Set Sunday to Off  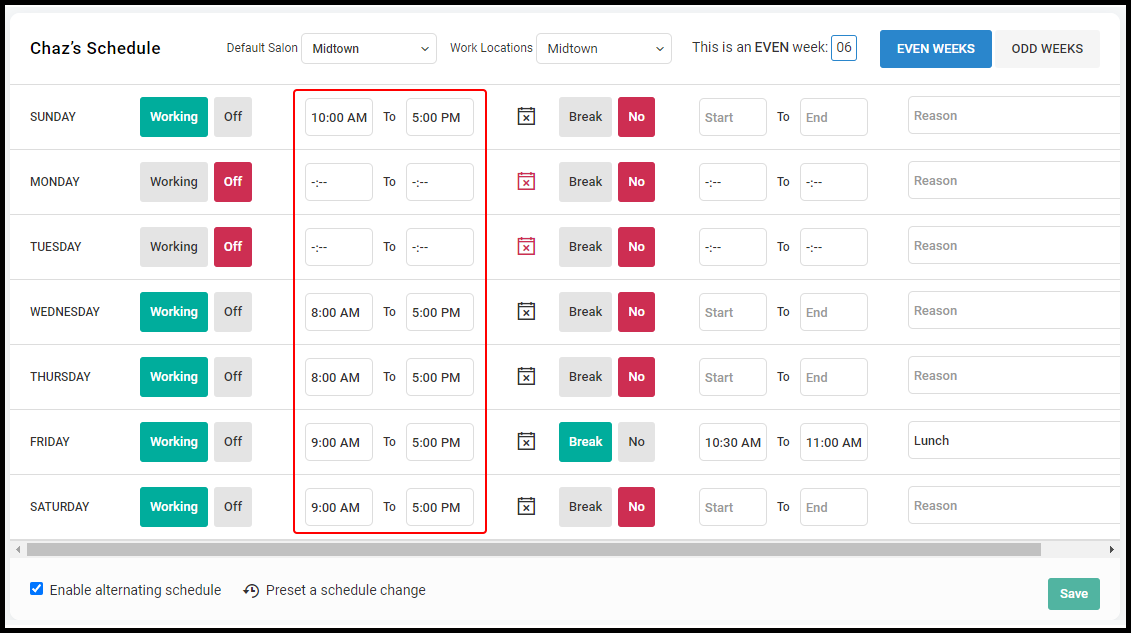[233, 117]
